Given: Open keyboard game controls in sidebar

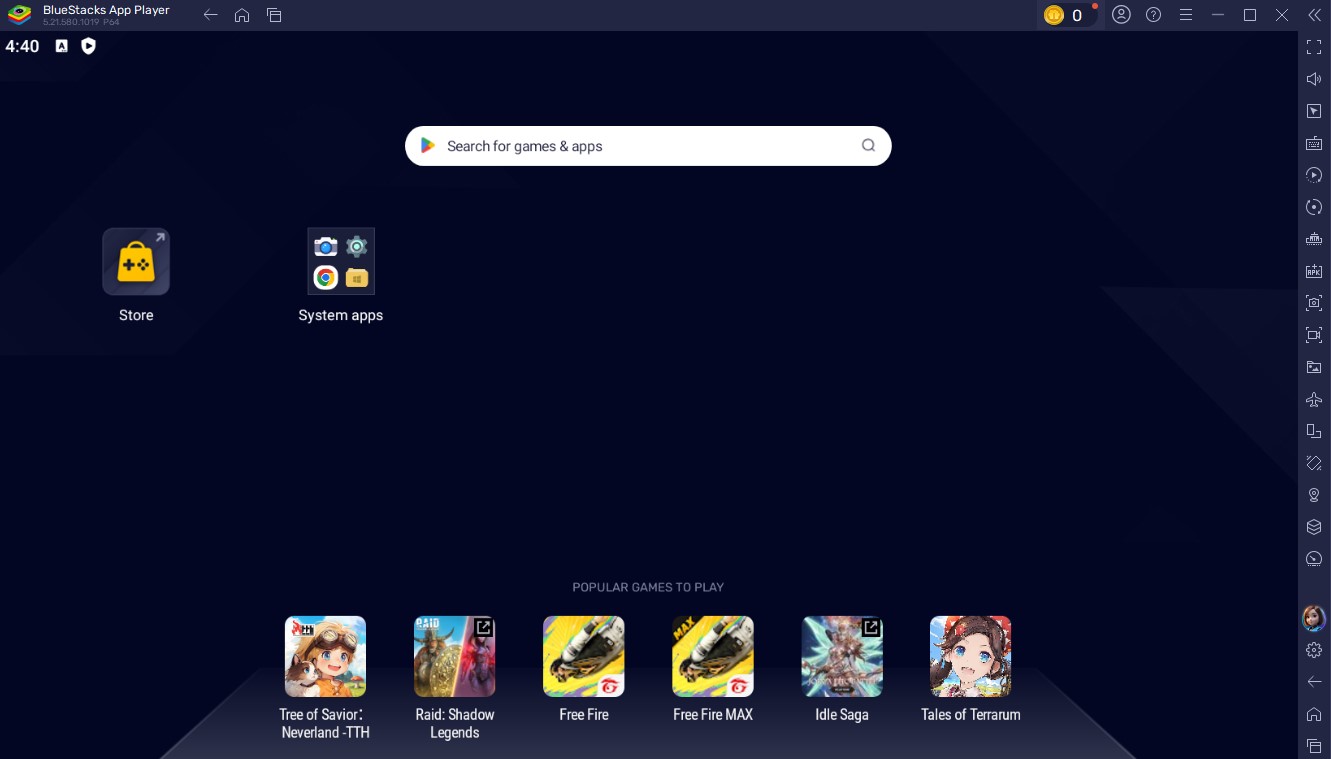Looking at the screenshot, I should [x=1314, y=143].
